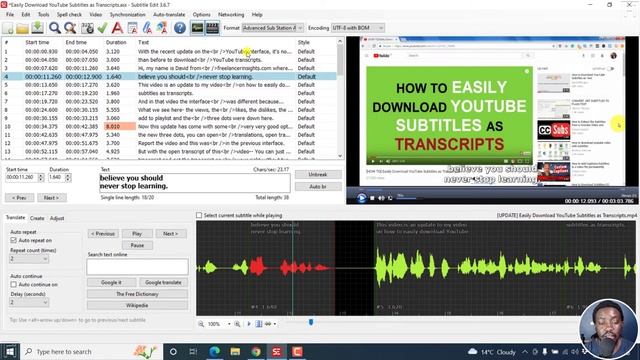Click the video player fullscreen icon
The height and width of the screenshot is (360, 640).
point(390,198)
